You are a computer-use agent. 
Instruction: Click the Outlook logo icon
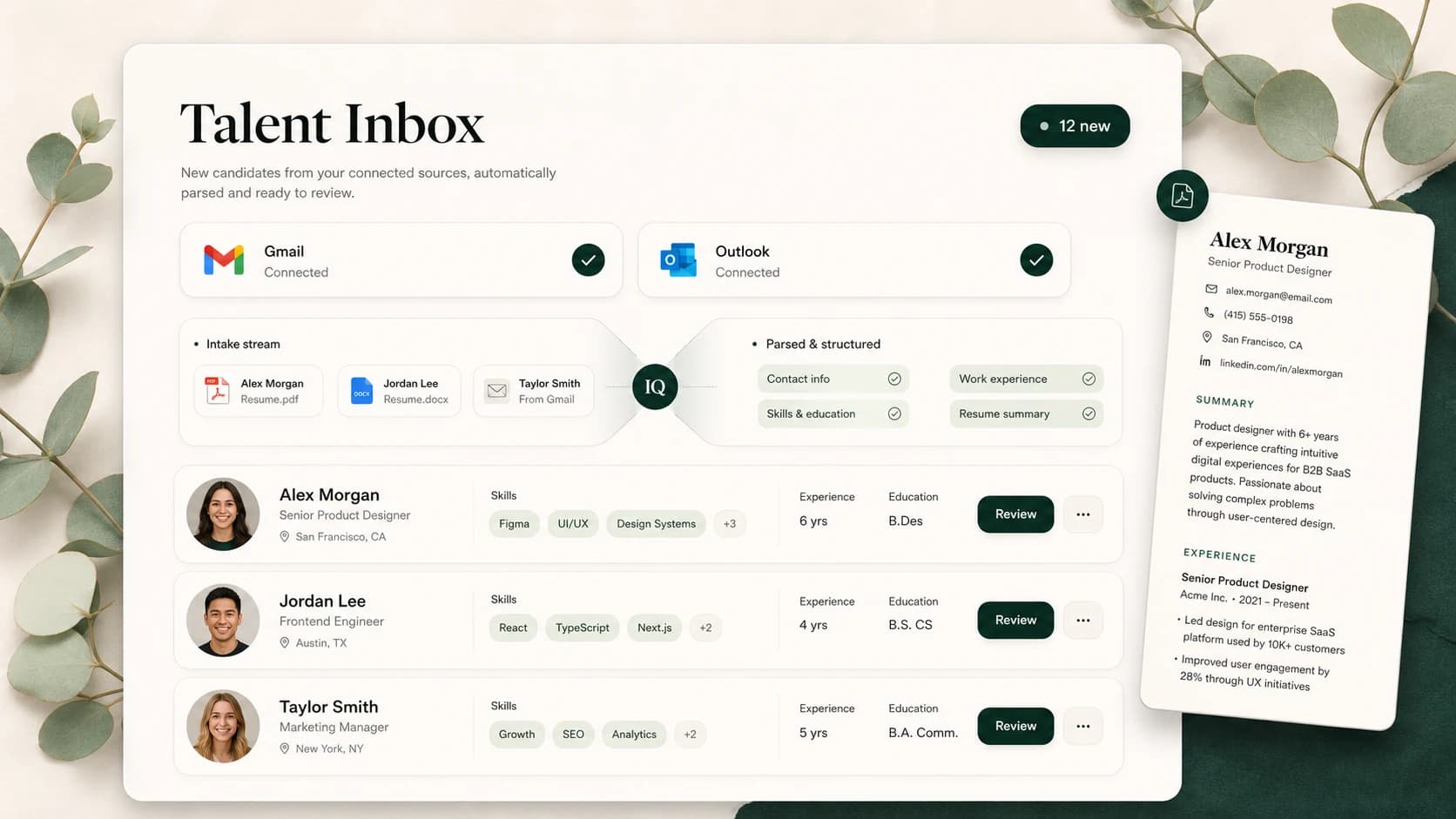(678, 260)
